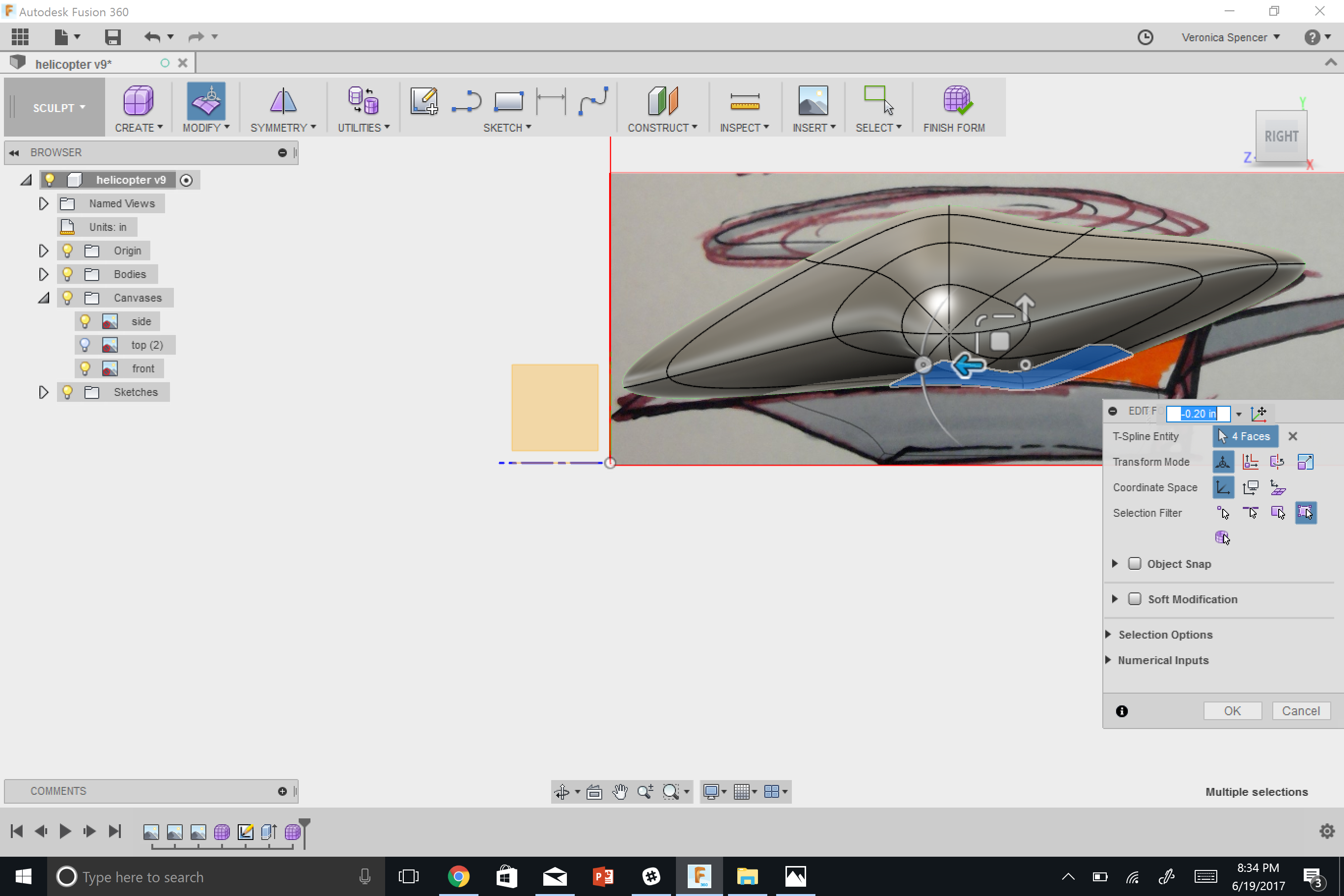
Task: Click the RIGHT face of view cube
Action: pos(1281,137)
